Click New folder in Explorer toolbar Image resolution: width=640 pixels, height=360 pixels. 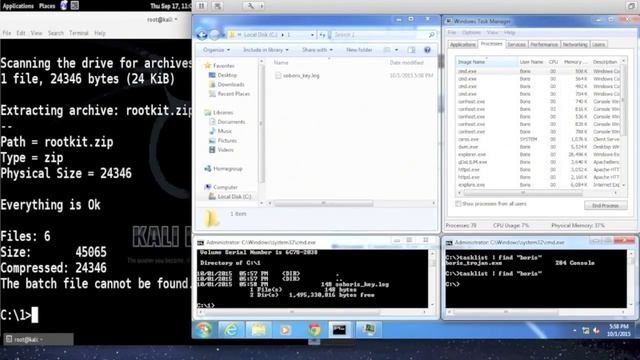[359, 50]
